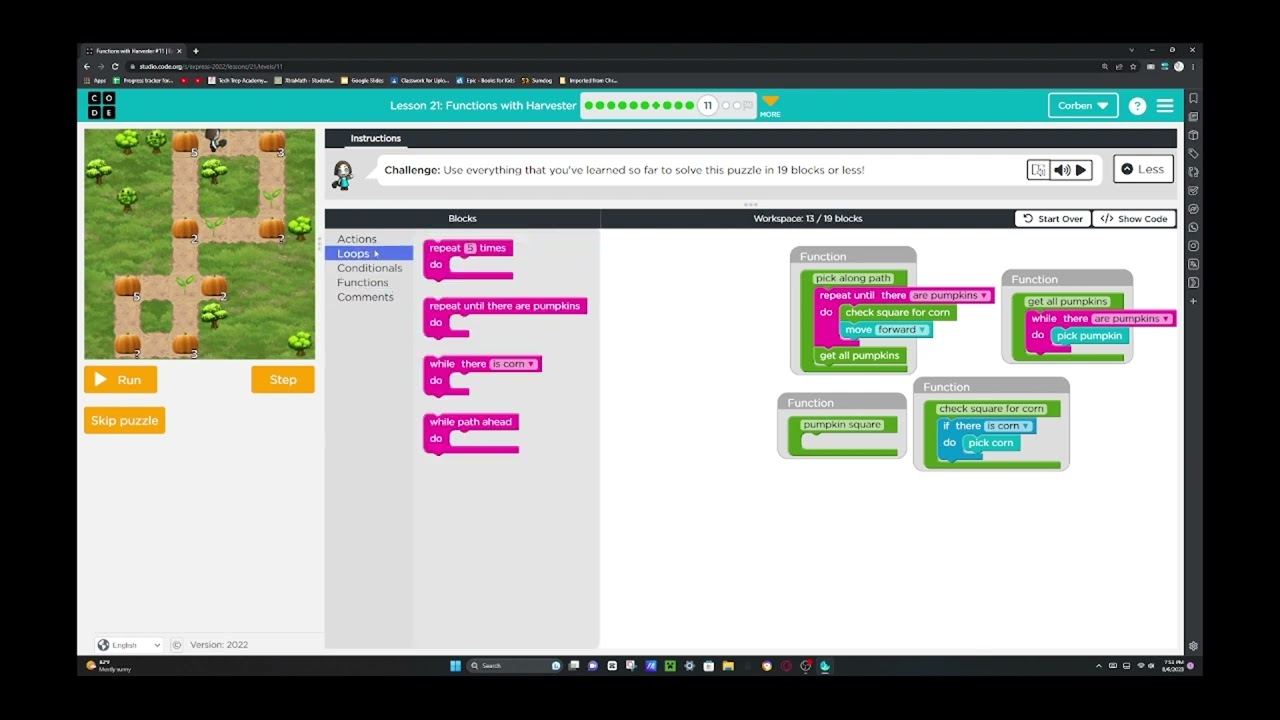The image size is (1280, 720).
Task: Click Skip puzzle button
Action: [x=124, y=421]
